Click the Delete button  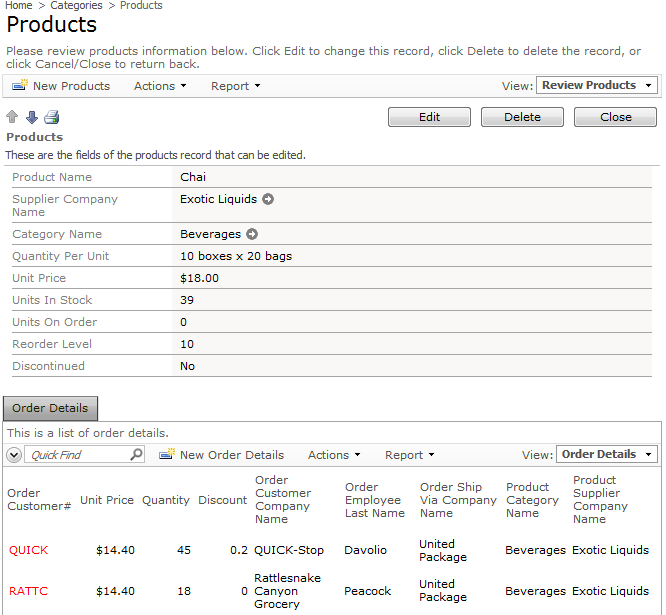coord(522,117)
